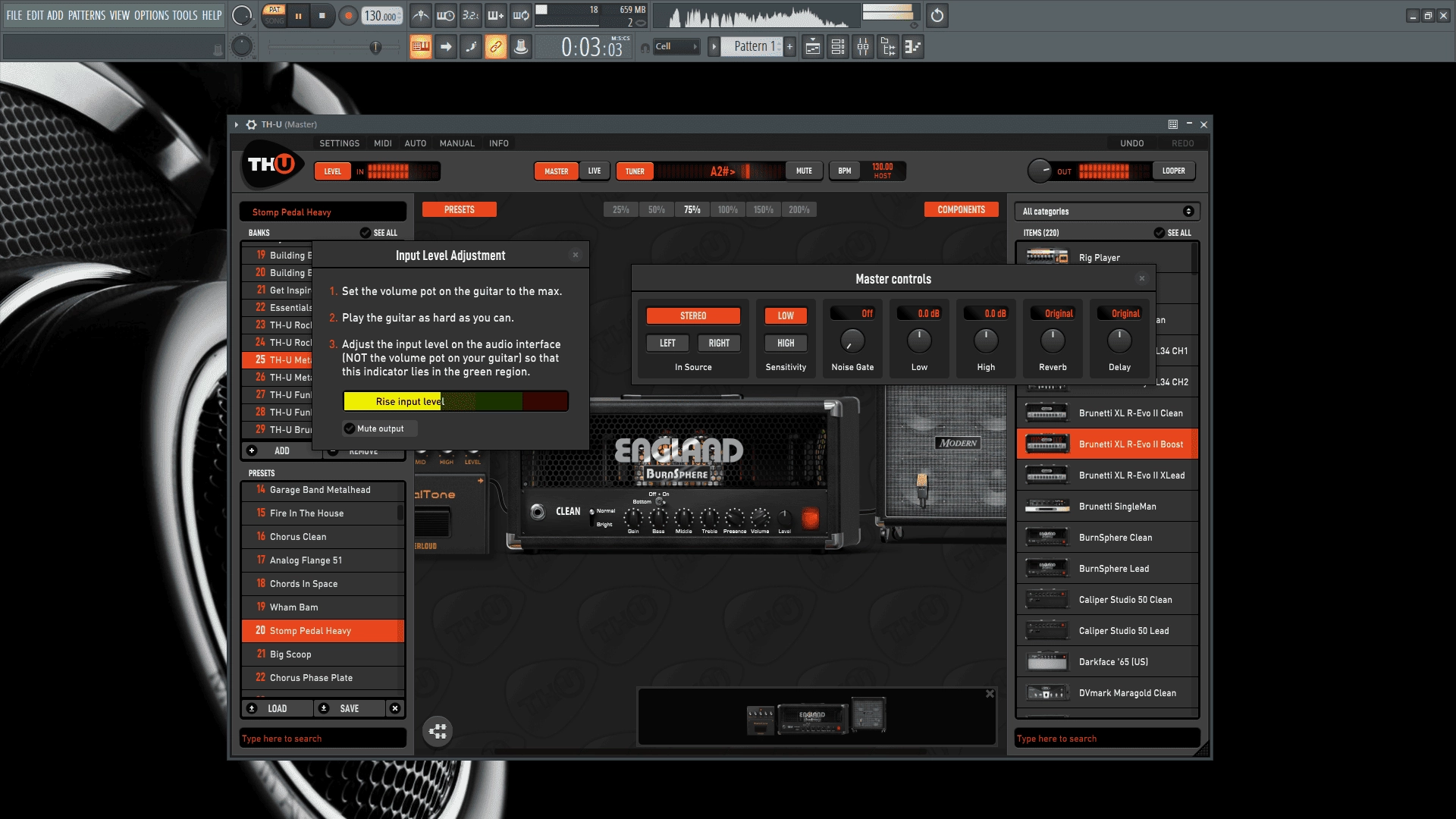Screen dimensions: 1456x819
Task: Set rack zoom to 100%
Action: pyautogui.click(x=728, y=209)
